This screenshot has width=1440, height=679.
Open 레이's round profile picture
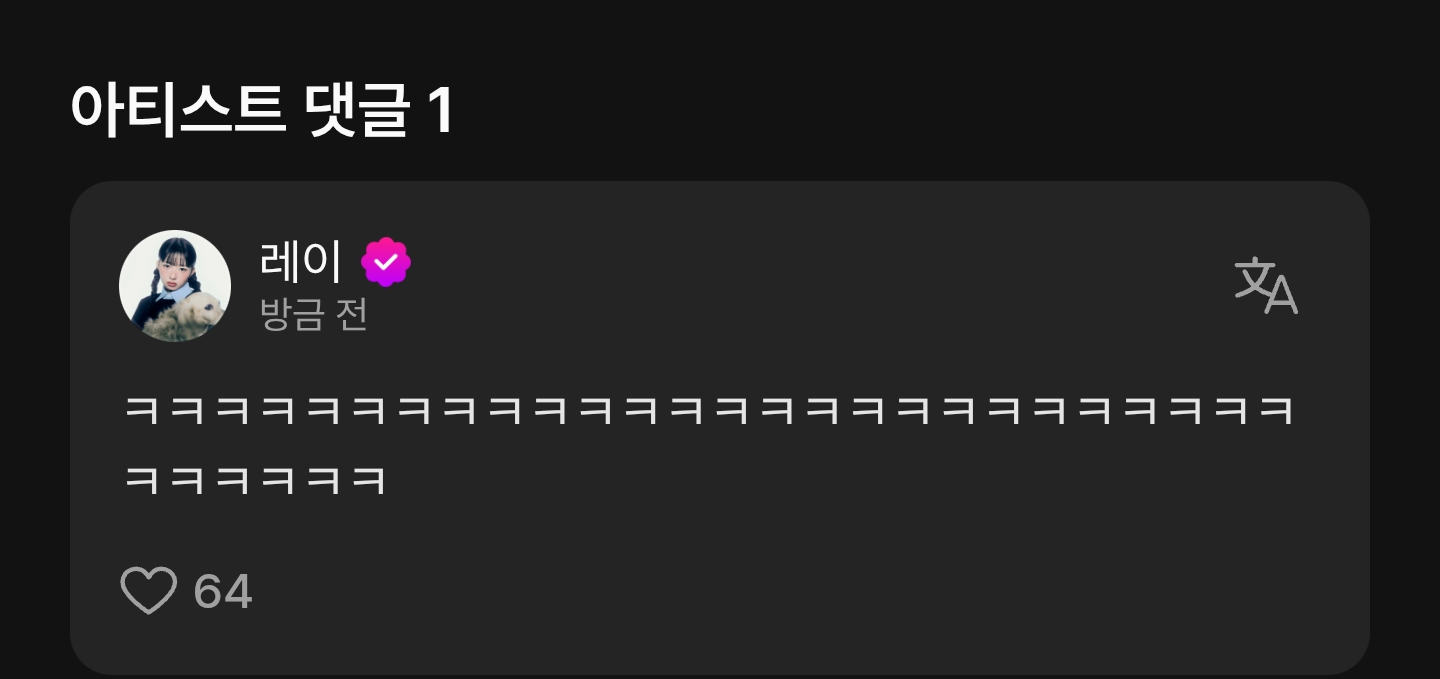tap(175, 286)
